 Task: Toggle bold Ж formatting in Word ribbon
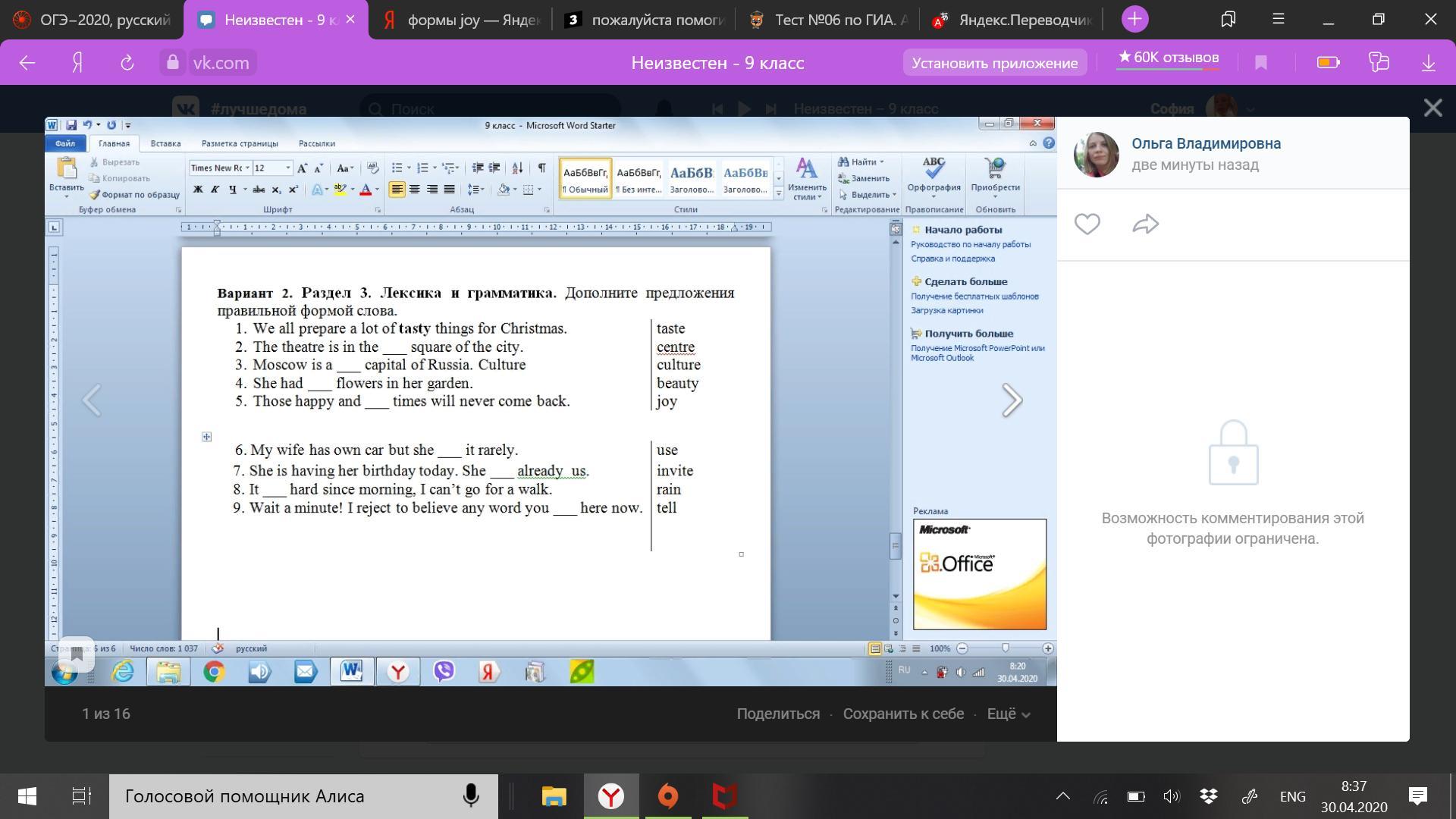[198, 190]
